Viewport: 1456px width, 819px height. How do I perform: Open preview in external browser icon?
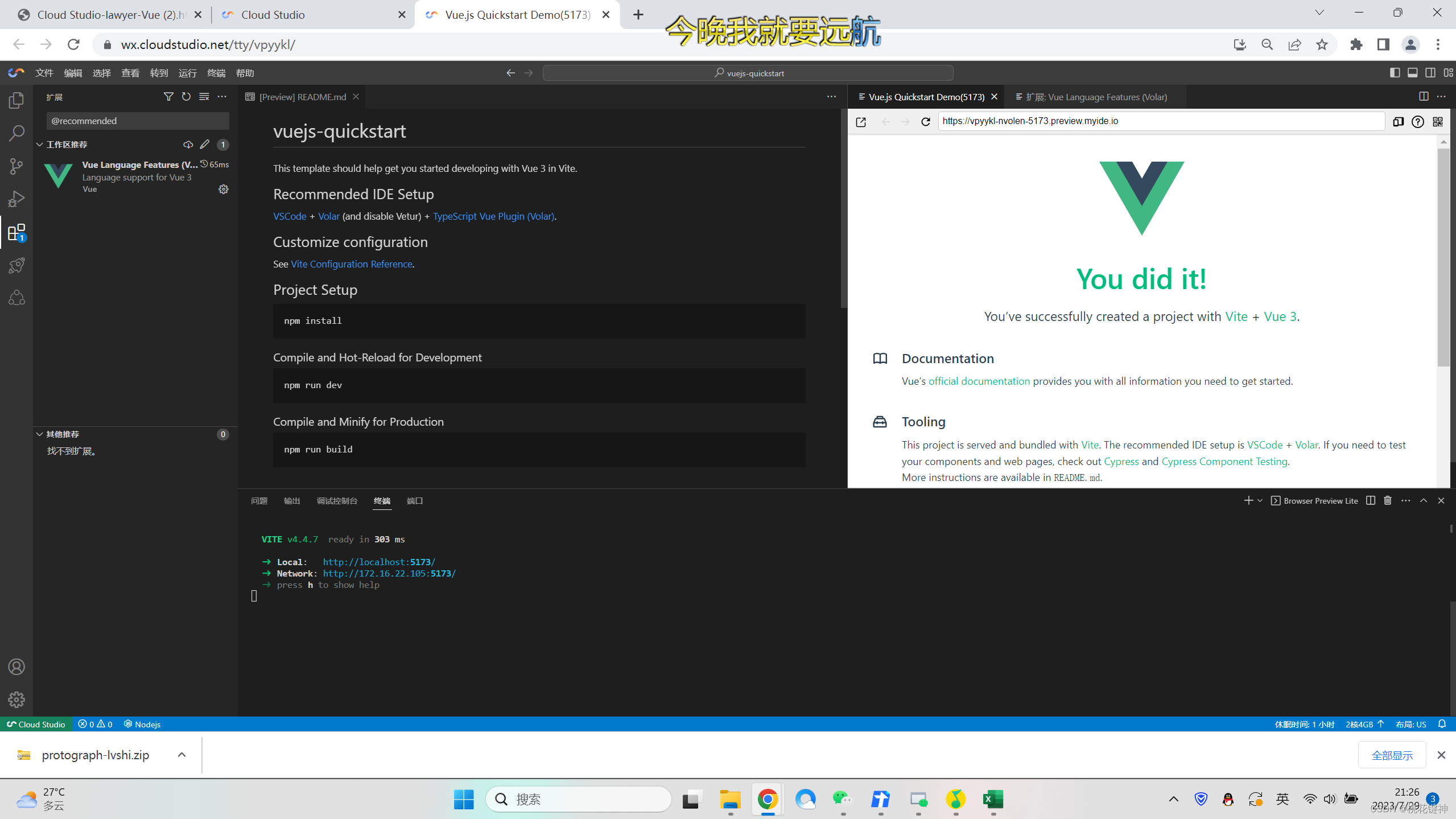861,121
